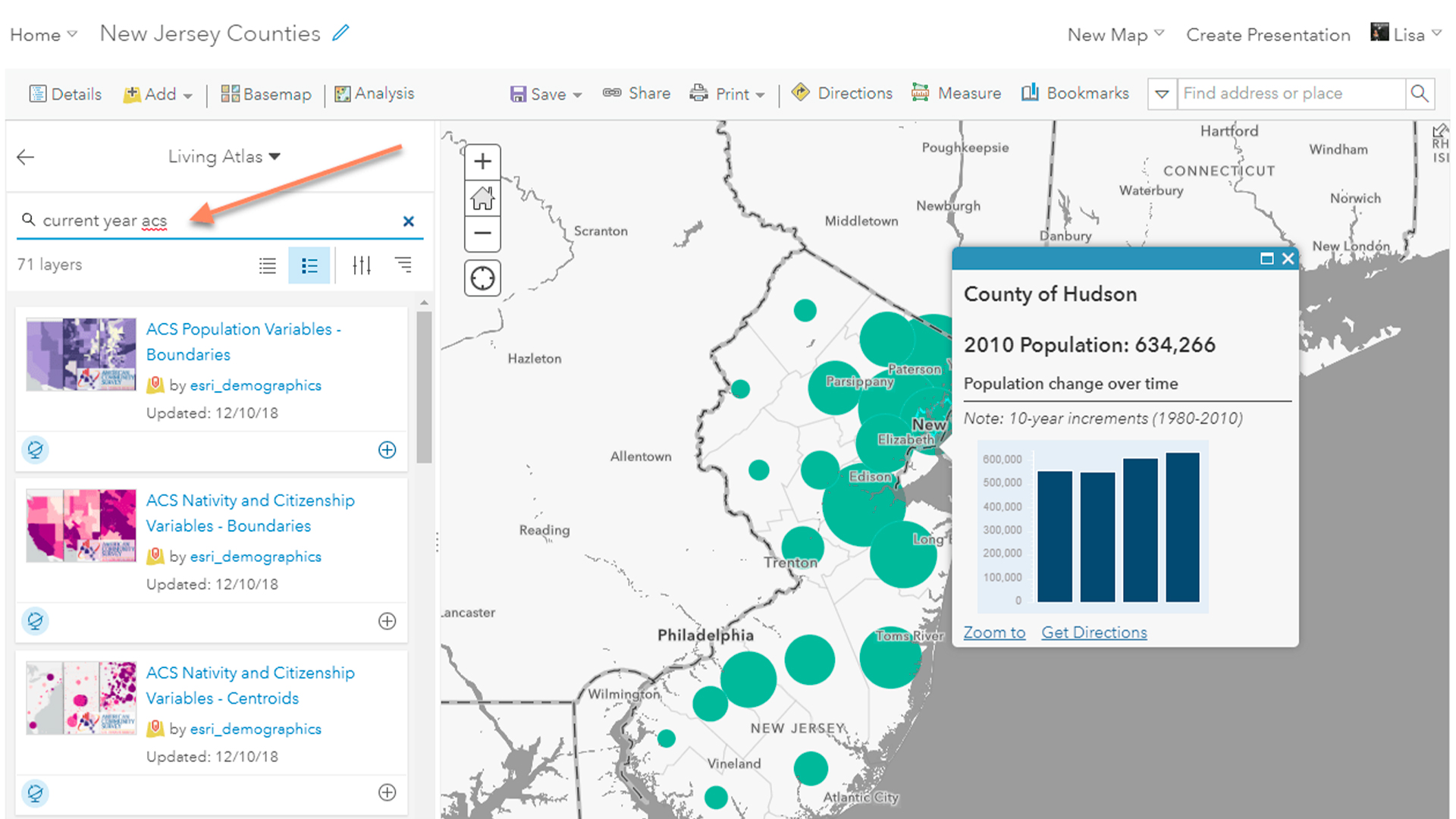Switch to compact list view
This screenshot has height=819, width=1456.
pos(267,265)
